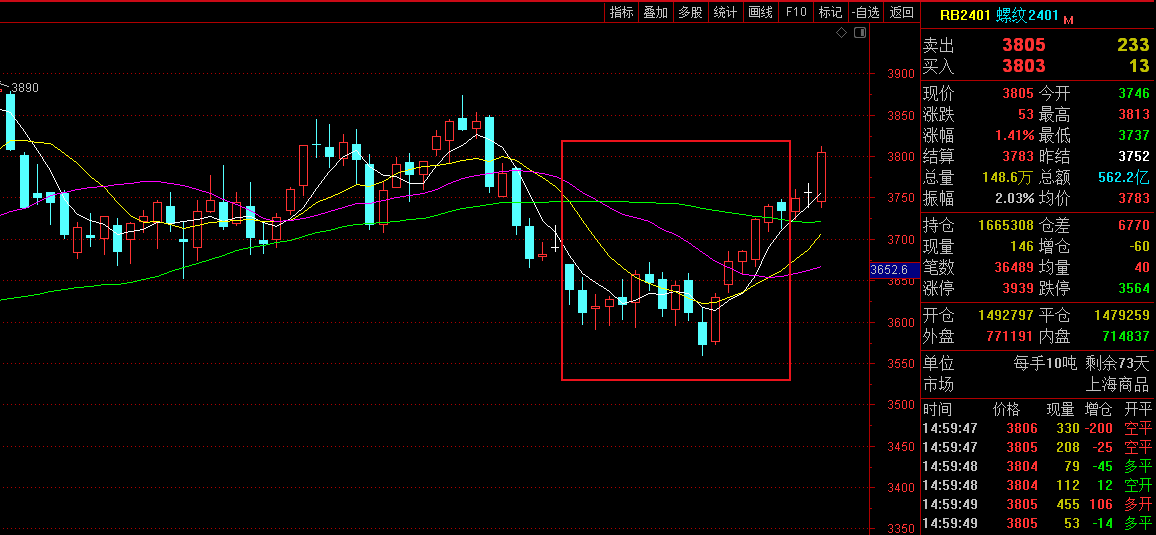Click the 卖出 ask price 3805
The image size is (1156, 535).
(x=1023, y=45)
